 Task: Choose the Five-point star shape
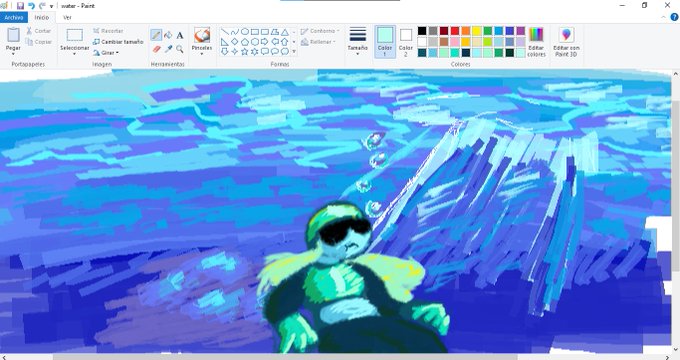[x=245, y=52]
